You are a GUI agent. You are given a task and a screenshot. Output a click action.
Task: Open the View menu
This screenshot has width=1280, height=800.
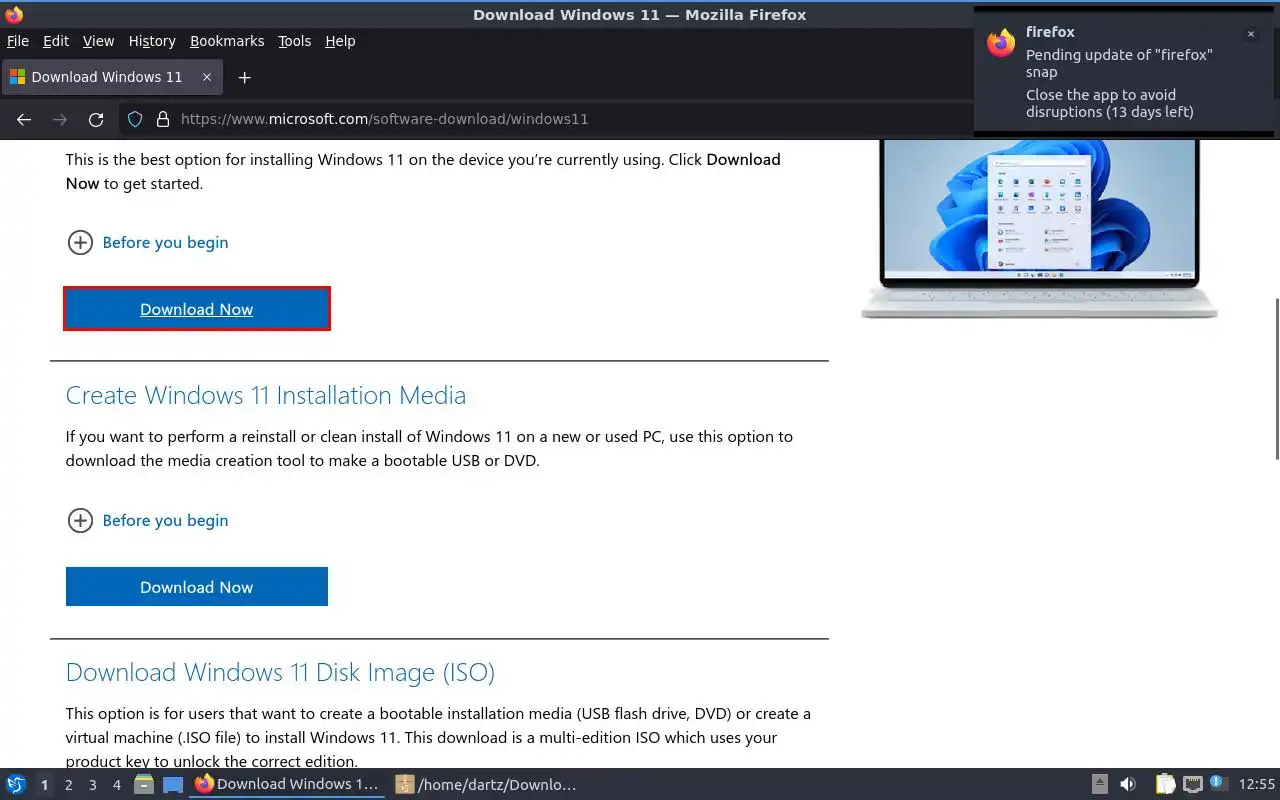(98, 41)
